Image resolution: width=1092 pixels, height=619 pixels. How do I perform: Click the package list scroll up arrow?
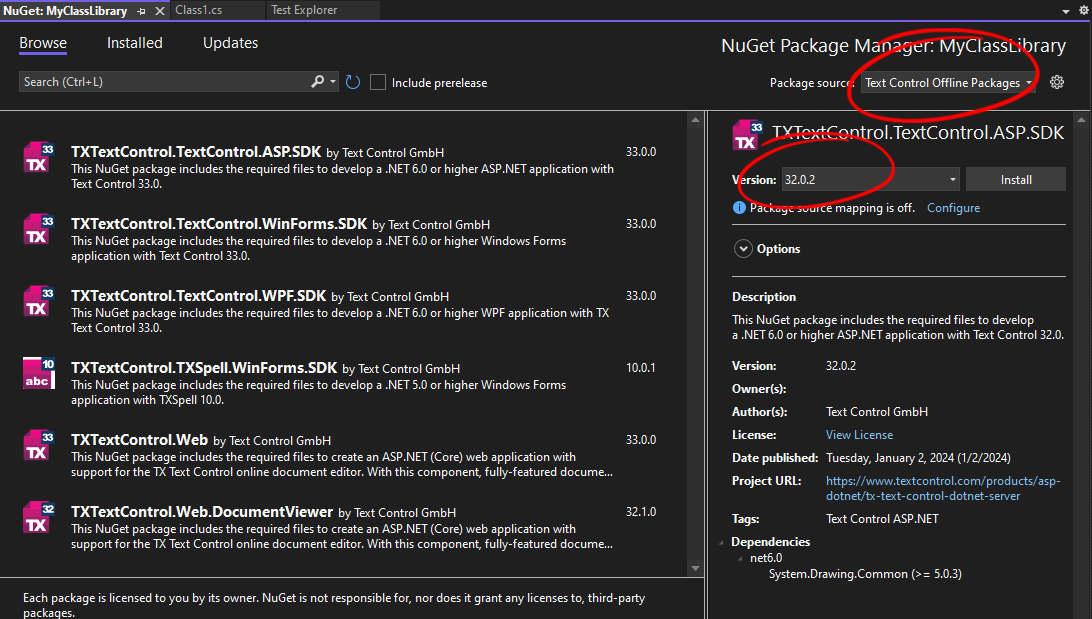click(x=695, y=120)
